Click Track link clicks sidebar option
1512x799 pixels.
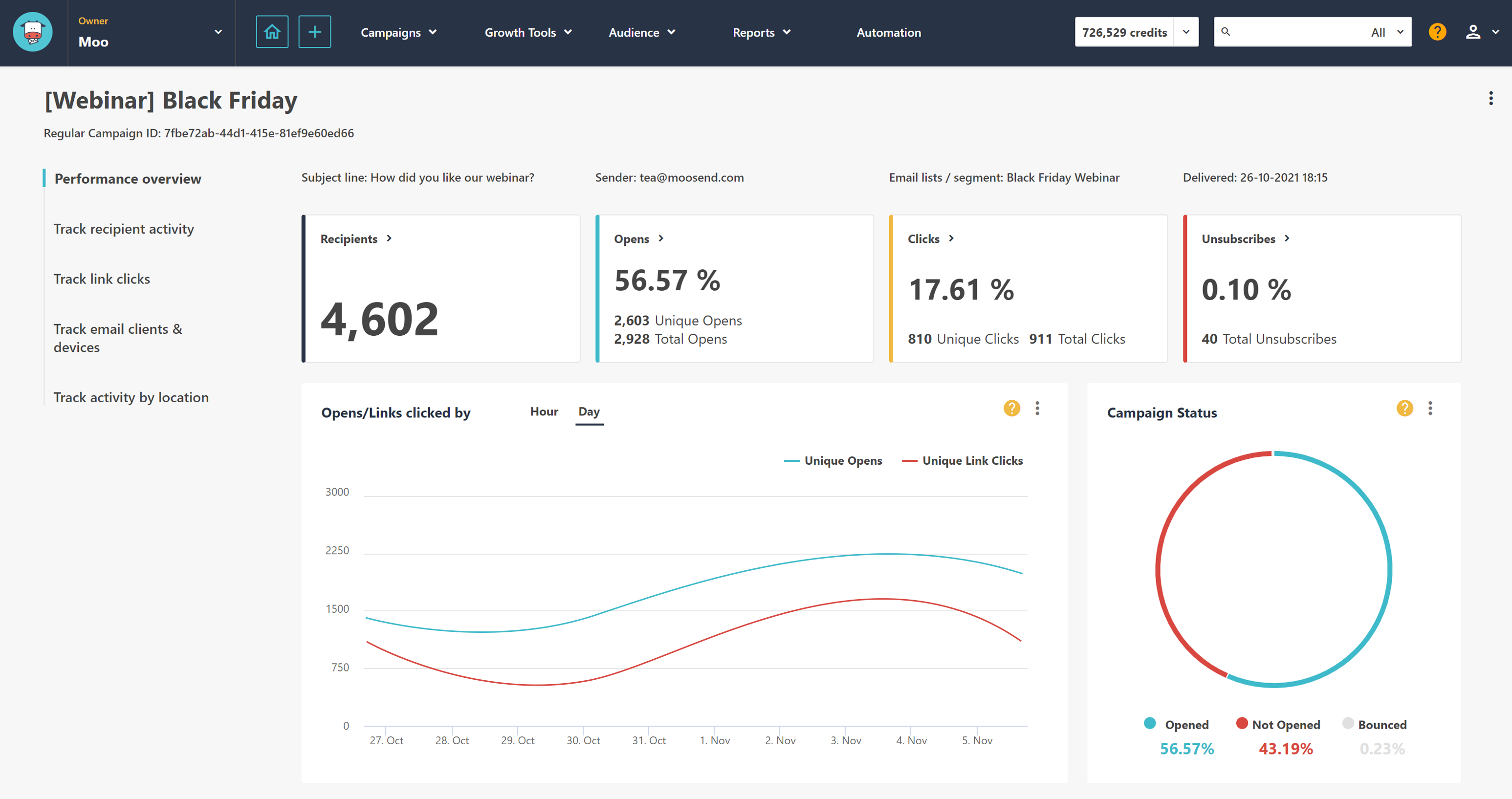pyautogui.click(x=102, y=278)
